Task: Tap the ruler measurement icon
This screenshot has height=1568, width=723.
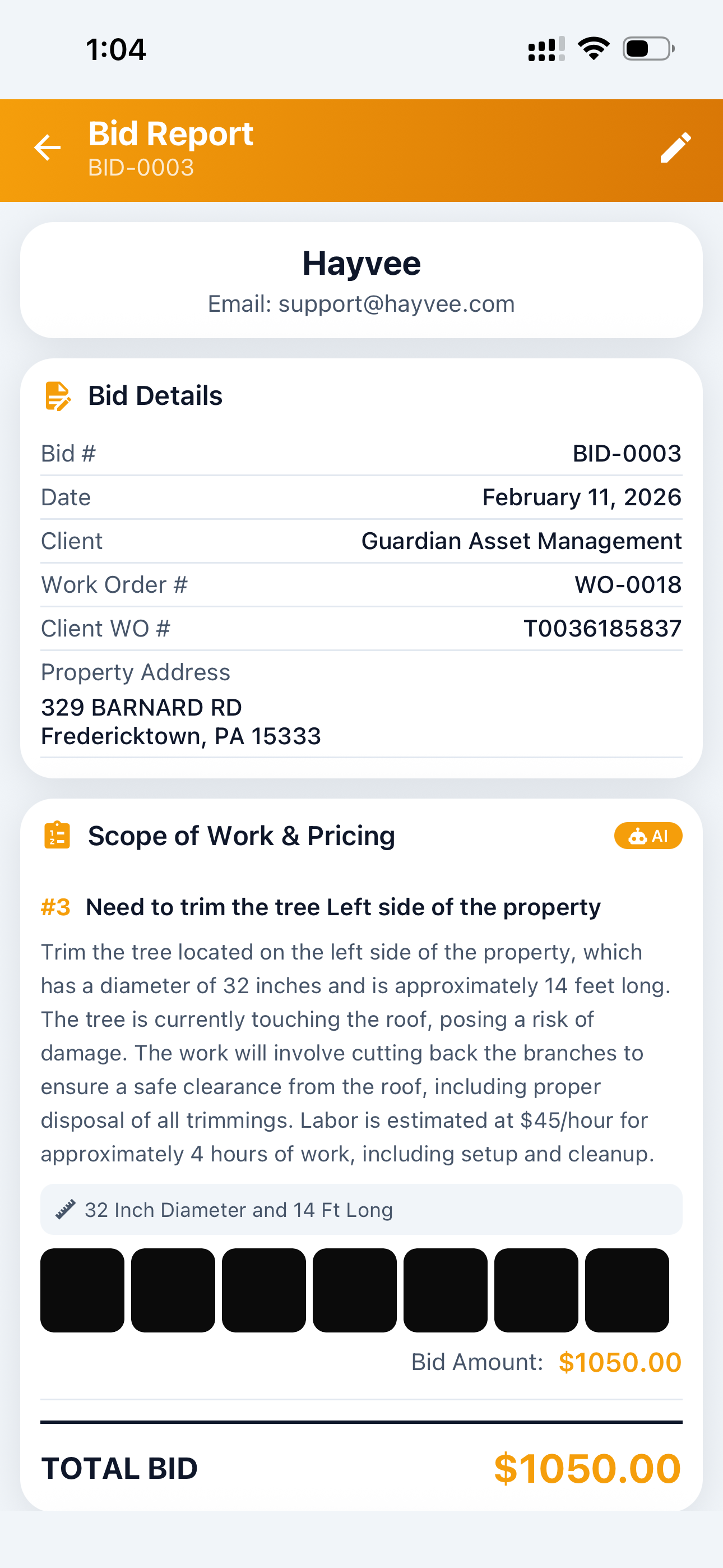Action: coord(65,1210)
